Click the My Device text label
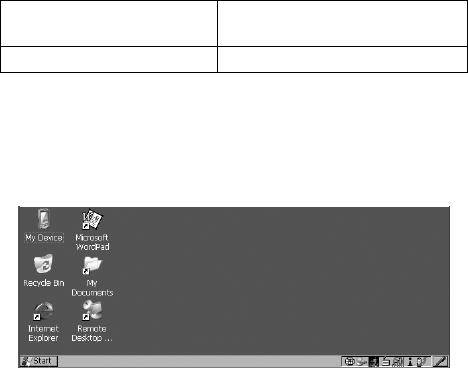 tap(44, 238)
